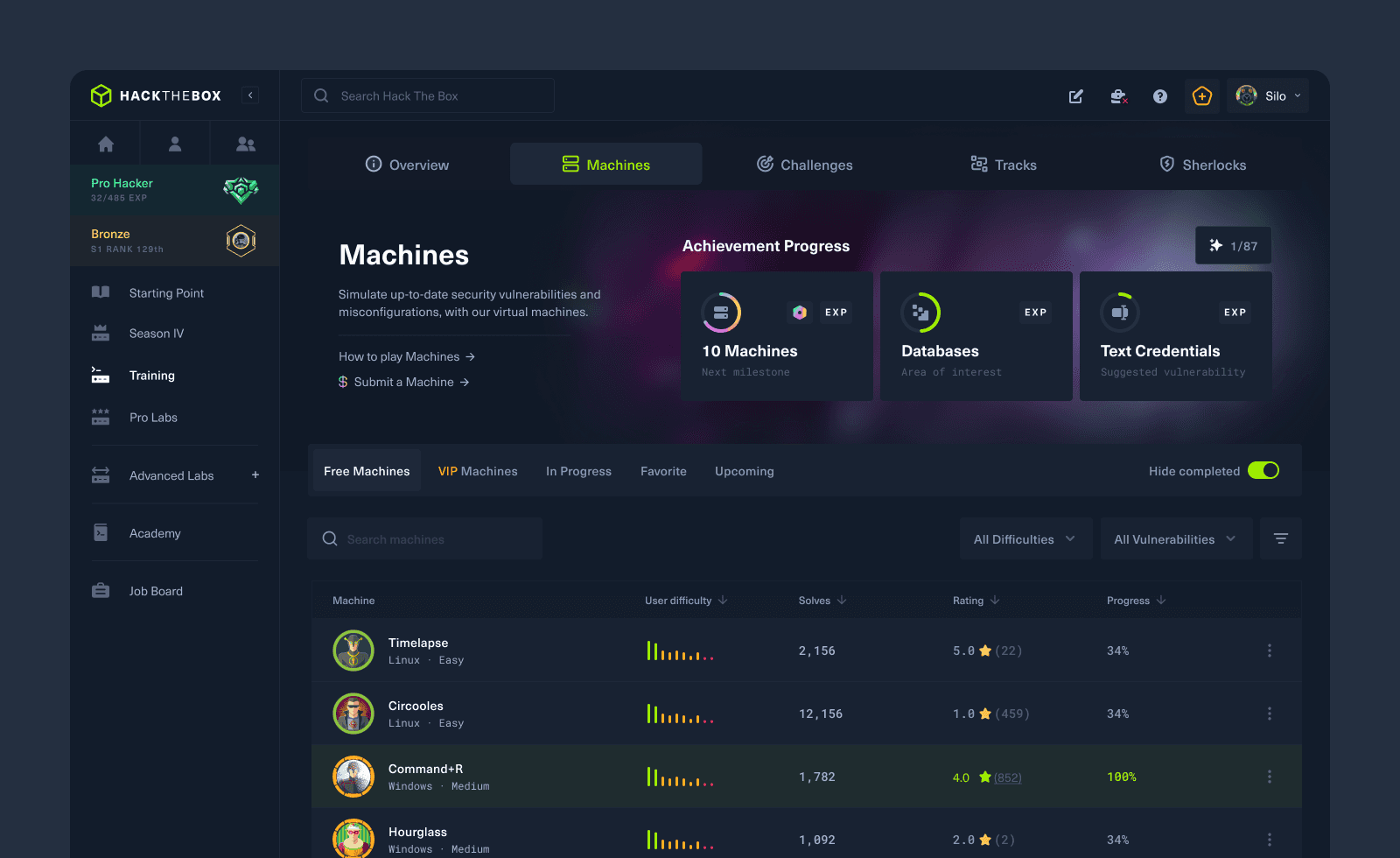This screenshot has width=1400, height=858.
Task: Click the Circooles machine avatar
Action: click(x=353, y=714)
